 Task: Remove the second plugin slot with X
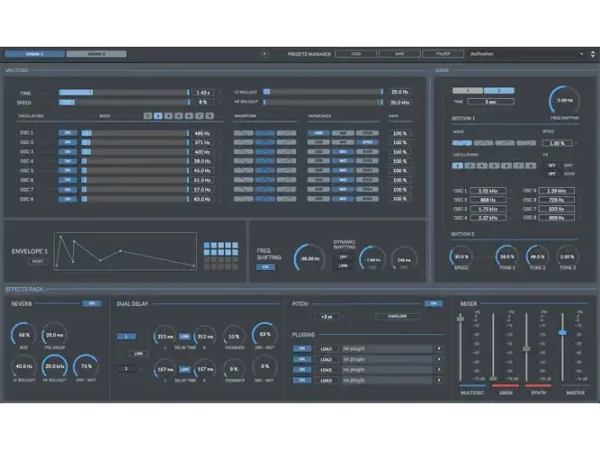pos(439,359)
